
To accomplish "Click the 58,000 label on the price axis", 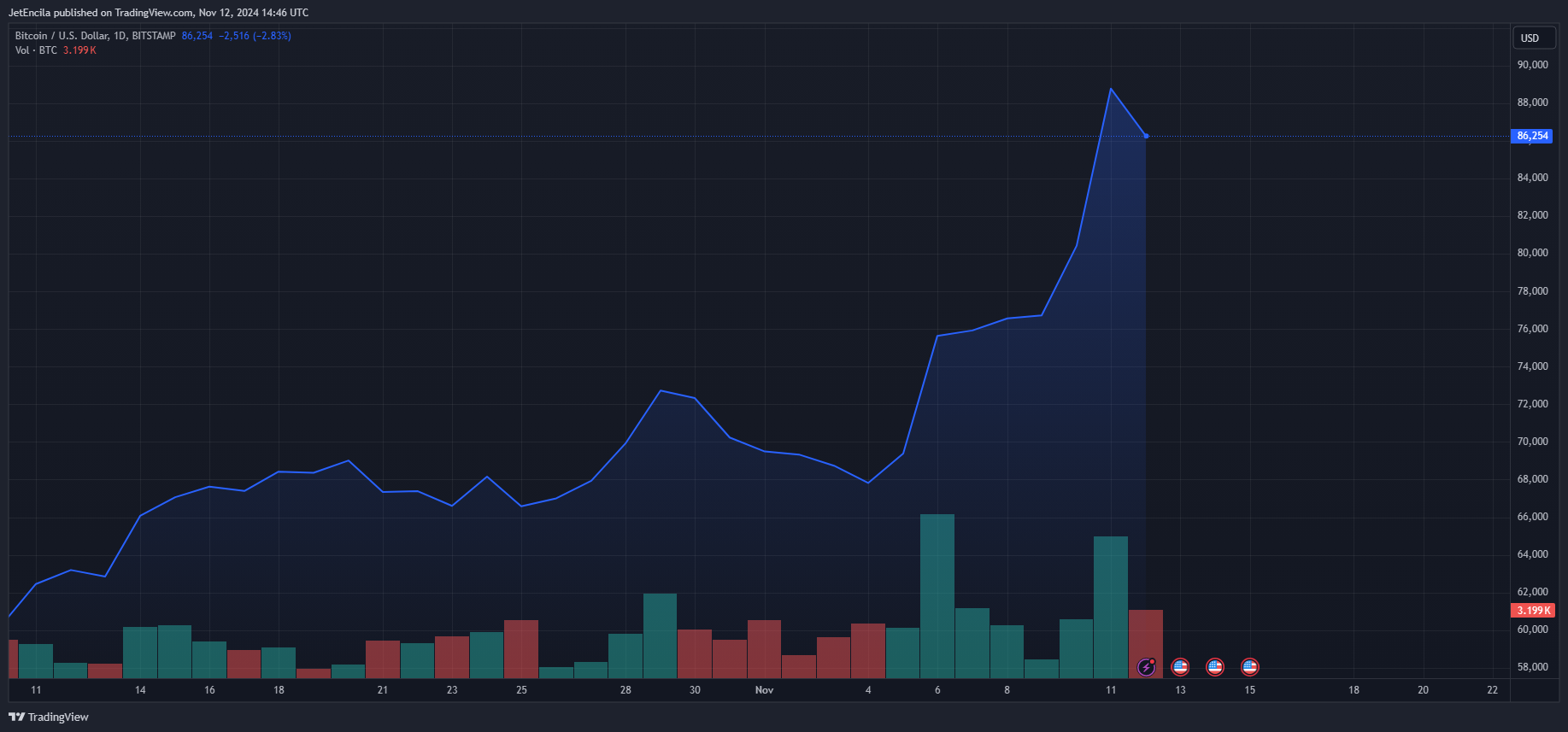I will [x=1532, y=667].
